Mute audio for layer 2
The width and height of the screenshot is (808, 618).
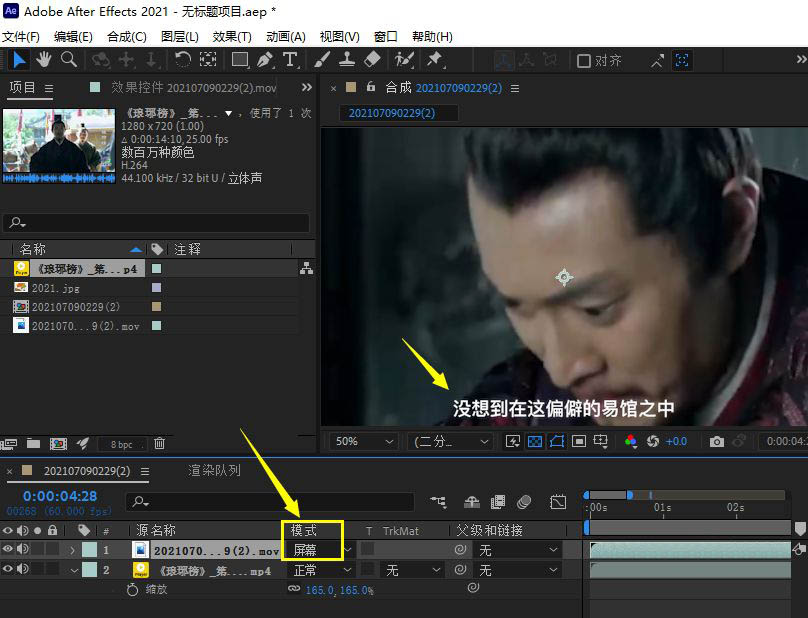tap(21, 568)
